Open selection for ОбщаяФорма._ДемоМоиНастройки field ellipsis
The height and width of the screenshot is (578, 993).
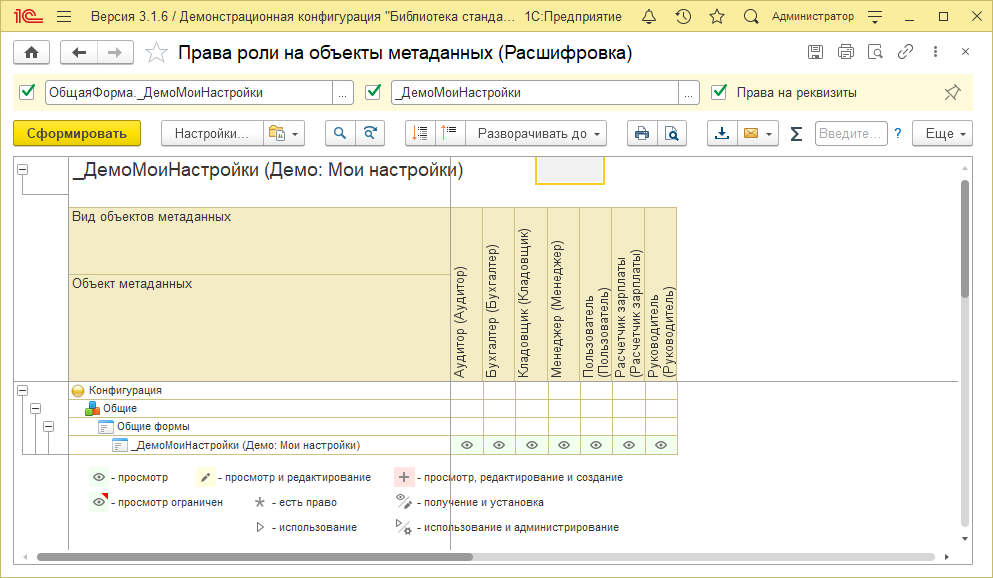click(x=342, y=92)
